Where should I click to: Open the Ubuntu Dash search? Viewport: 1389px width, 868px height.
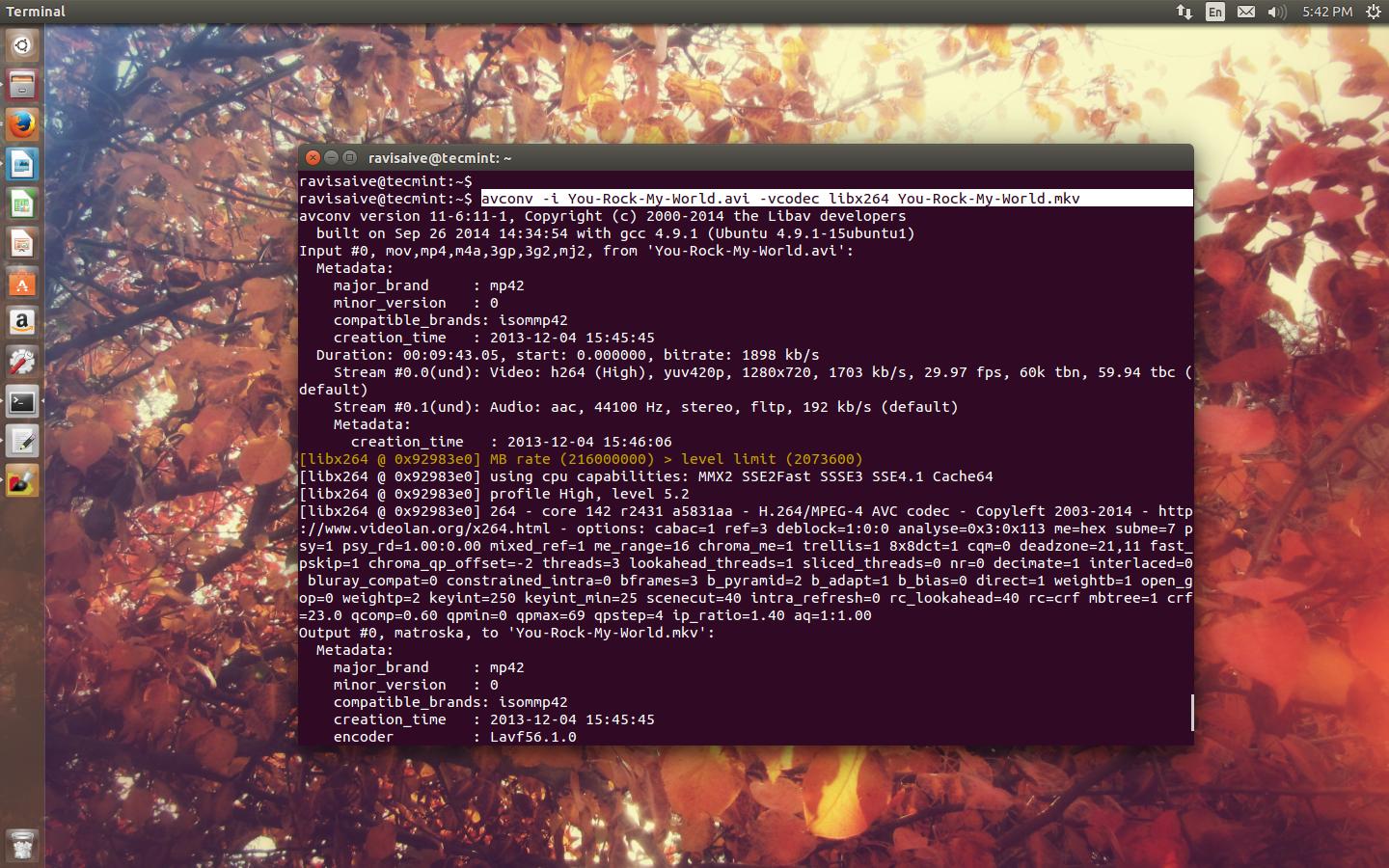(x=22, y=44)
